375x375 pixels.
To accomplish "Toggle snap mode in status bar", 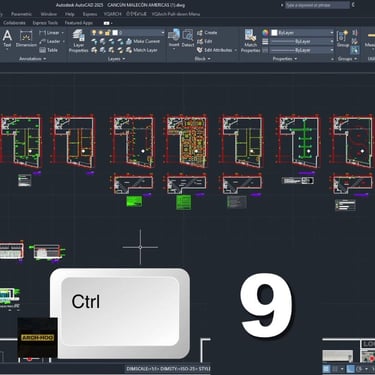I will coord(336,369).
